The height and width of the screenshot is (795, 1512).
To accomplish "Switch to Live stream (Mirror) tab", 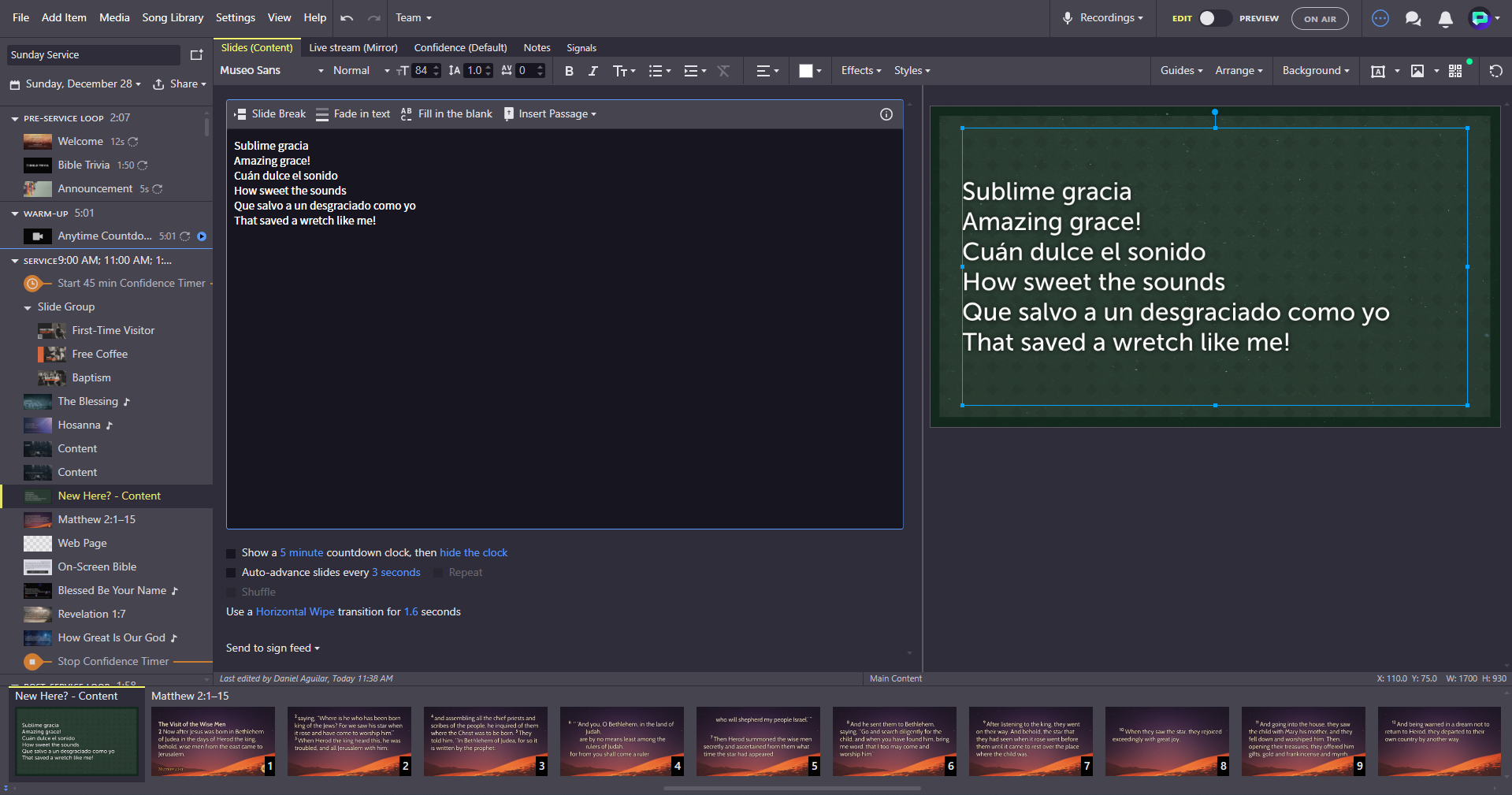I will pos(353,48).
